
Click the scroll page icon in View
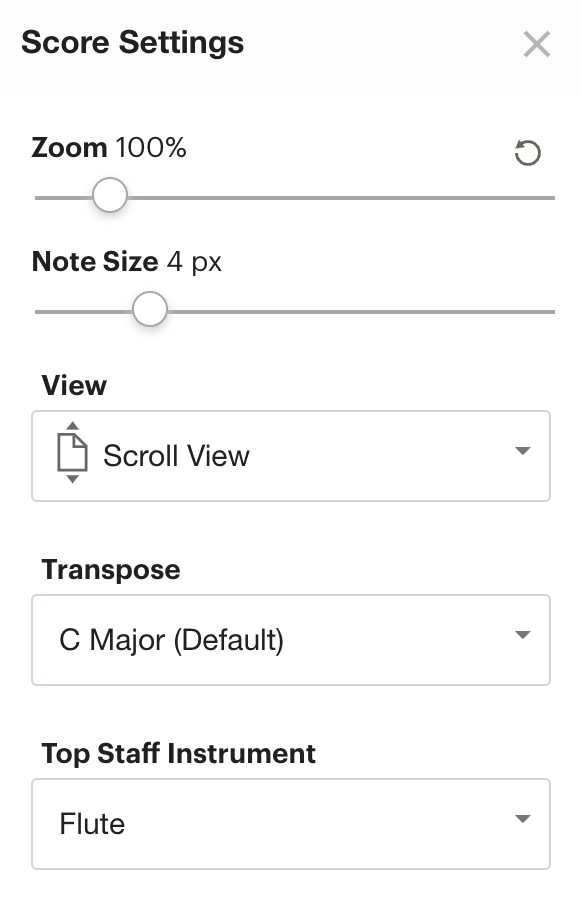72,452
